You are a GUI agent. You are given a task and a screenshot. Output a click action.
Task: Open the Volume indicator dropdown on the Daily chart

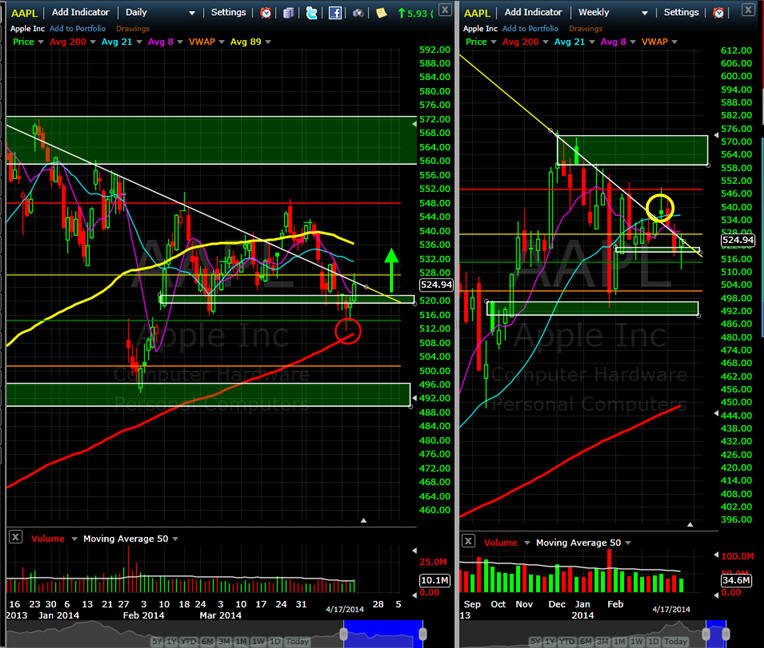pyautogui.click(x=74, y=539)
